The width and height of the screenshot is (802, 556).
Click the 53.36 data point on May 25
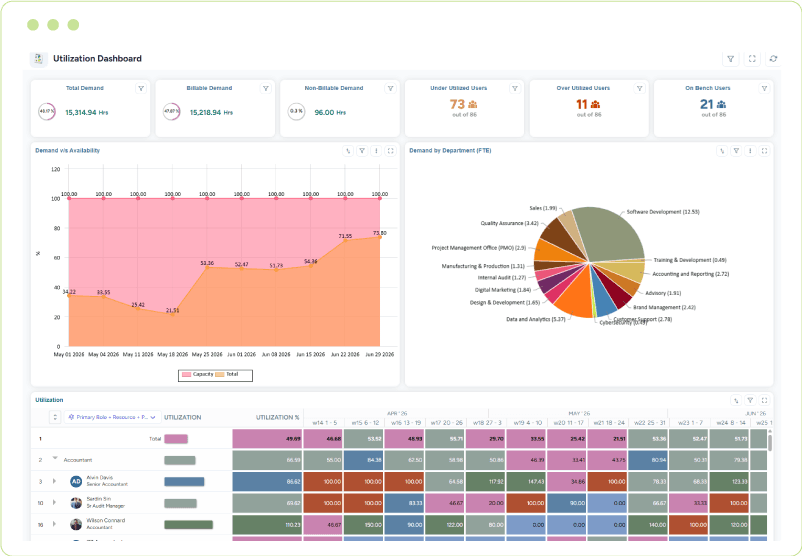(207, 267)
